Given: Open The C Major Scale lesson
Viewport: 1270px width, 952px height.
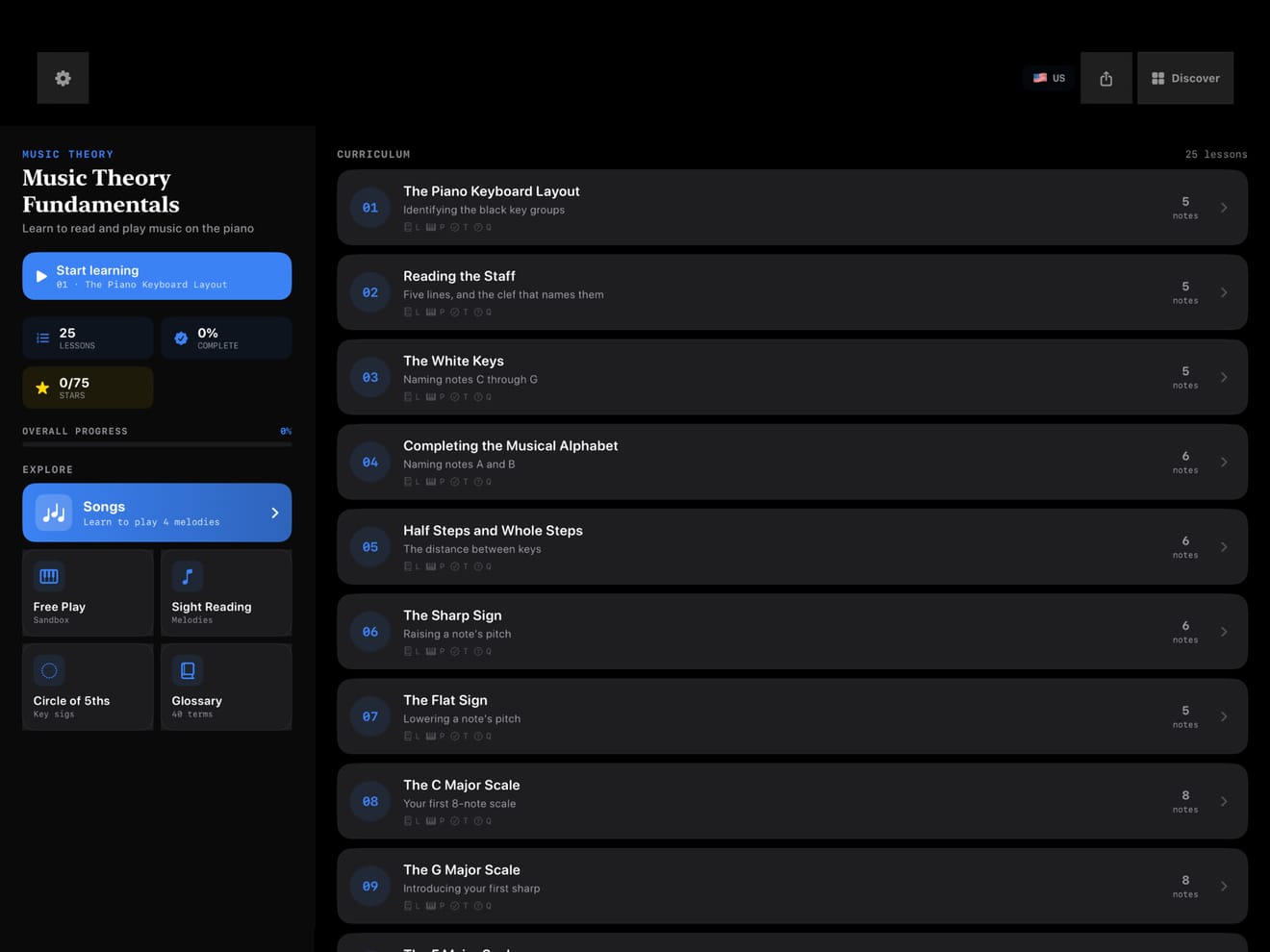Looking at the screenshot, I should 792,801.
